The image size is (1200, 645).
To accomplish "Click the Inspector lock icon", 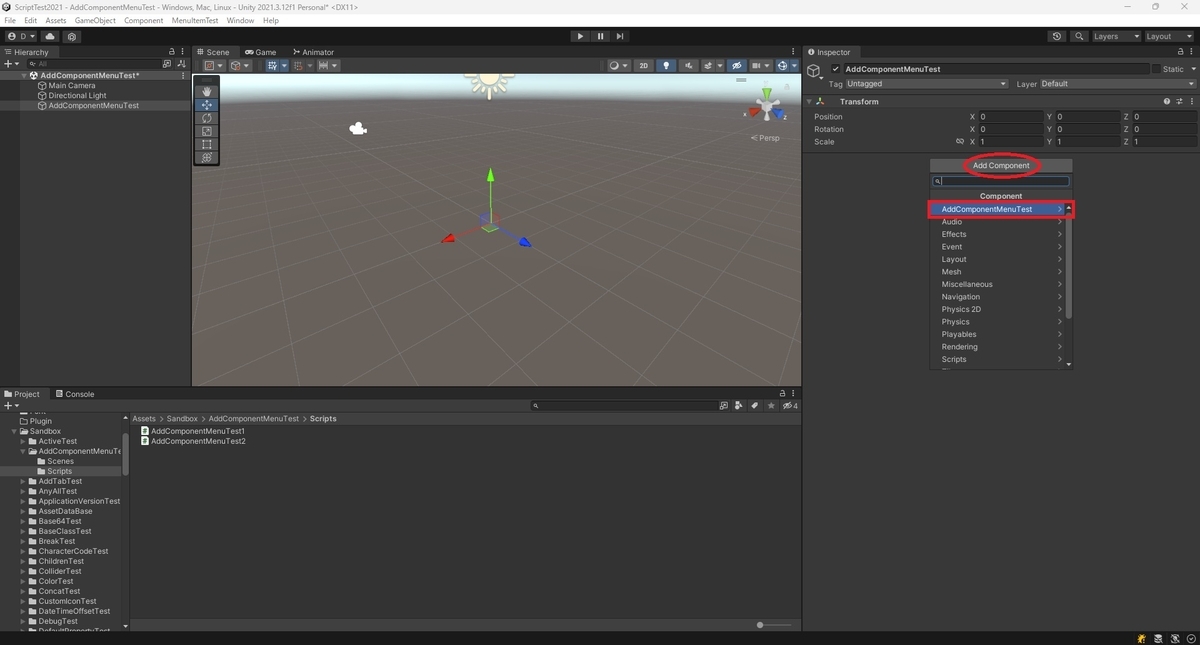I will point(1179,52).
